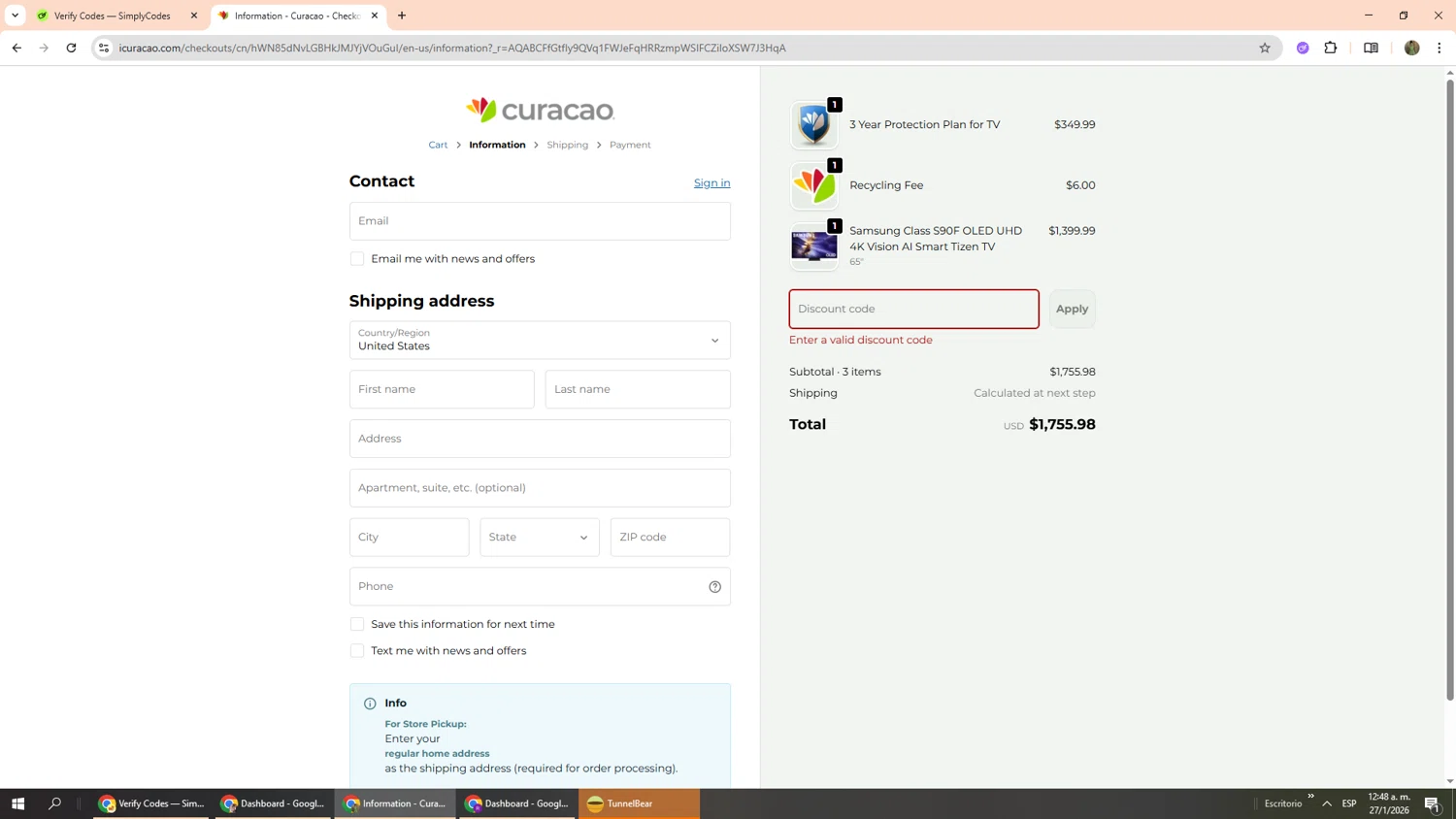Click the page vertical scrollbar
This screenshot has width=1456, height=819.
point(1450,388)
